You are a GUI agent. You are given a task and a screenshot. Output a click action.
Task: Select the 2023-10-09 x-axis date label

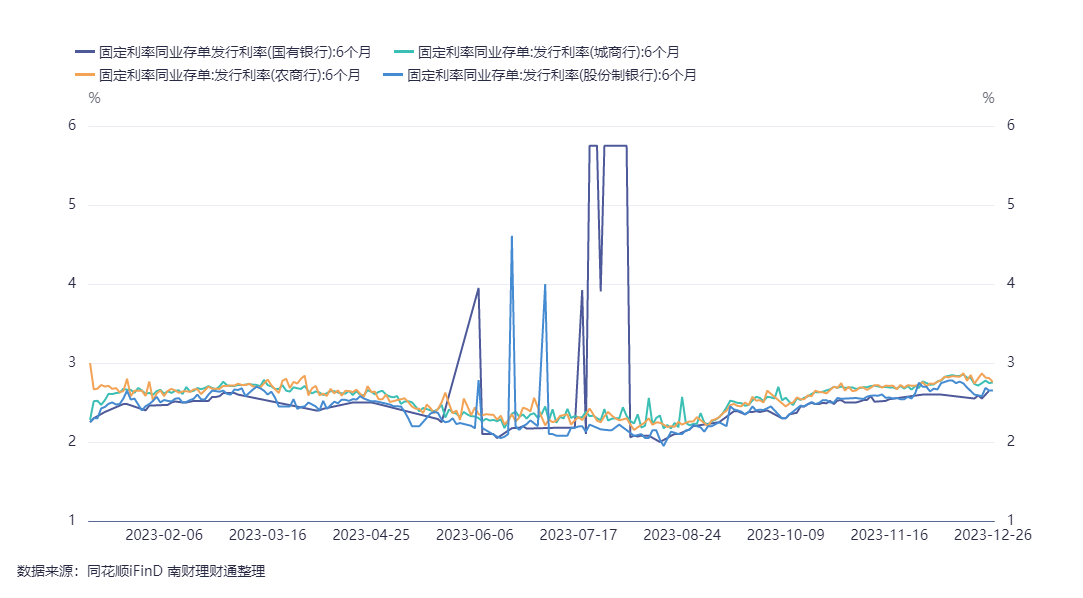point(786,535)
